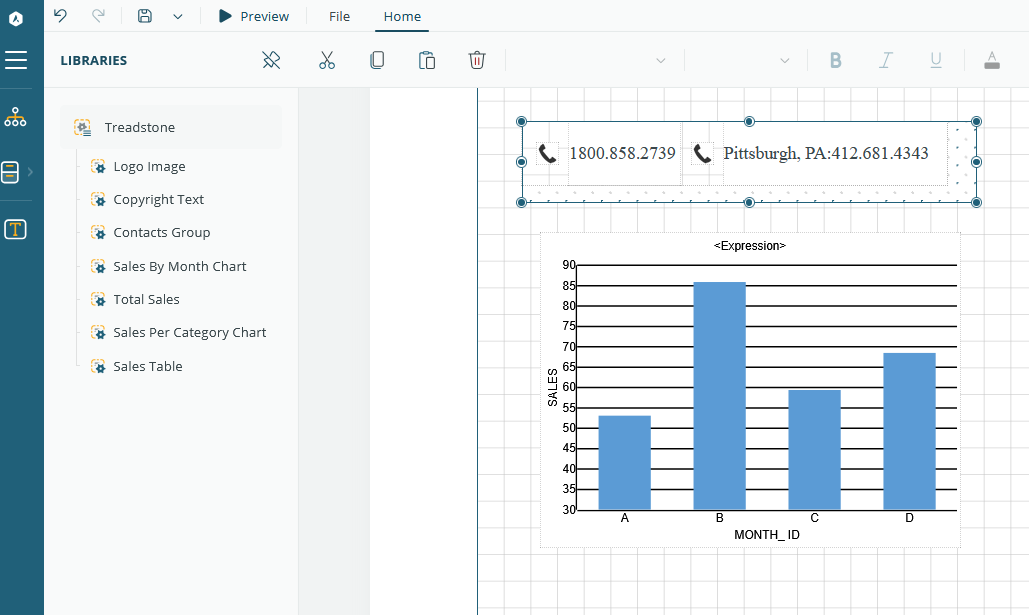Unpin the Libraries panel
The height and width of the screenshot is (615, 1029).
[x=271, y=60]
